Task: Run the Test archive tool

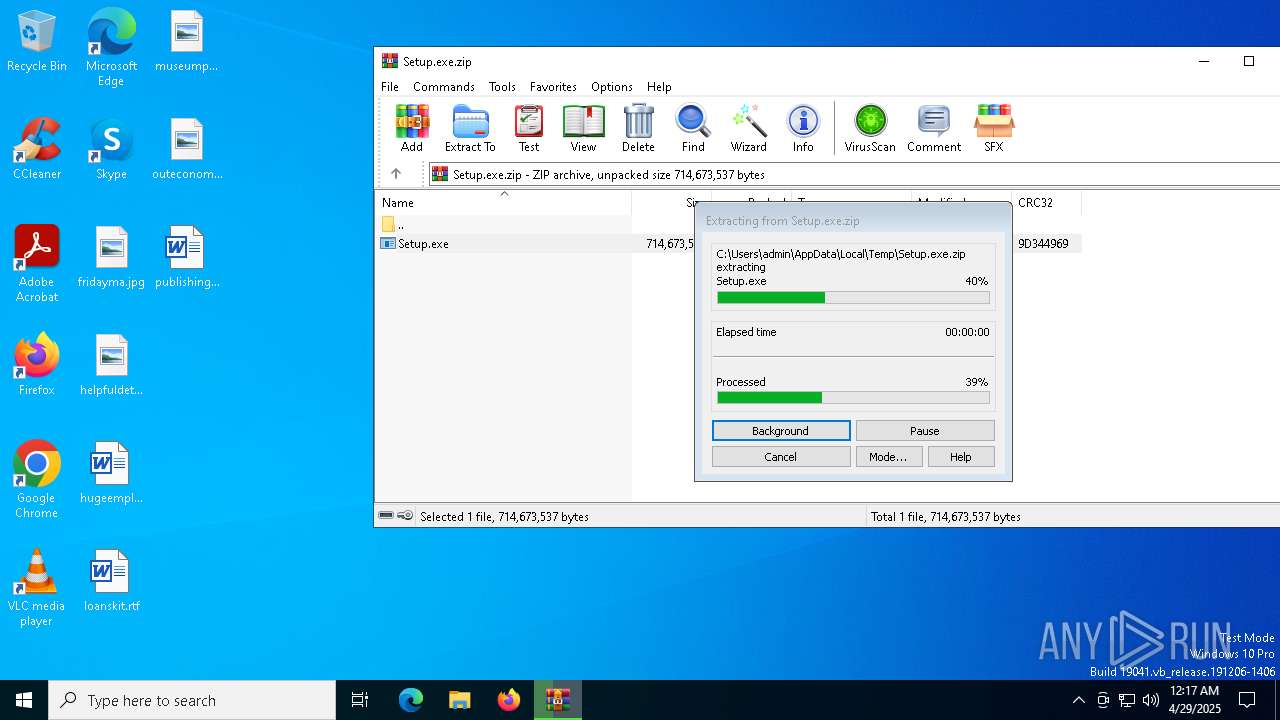Action: [529, 128]
